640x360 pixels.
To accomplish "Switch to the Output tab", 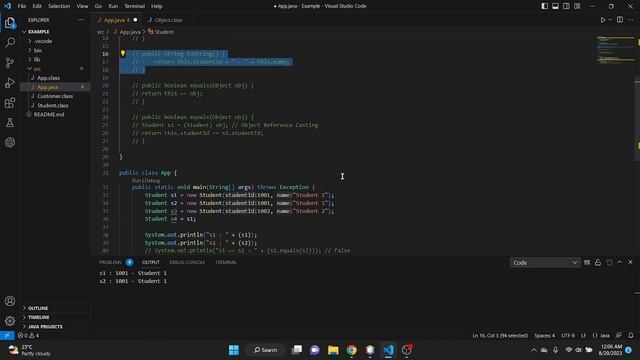I will coord(151,262).
